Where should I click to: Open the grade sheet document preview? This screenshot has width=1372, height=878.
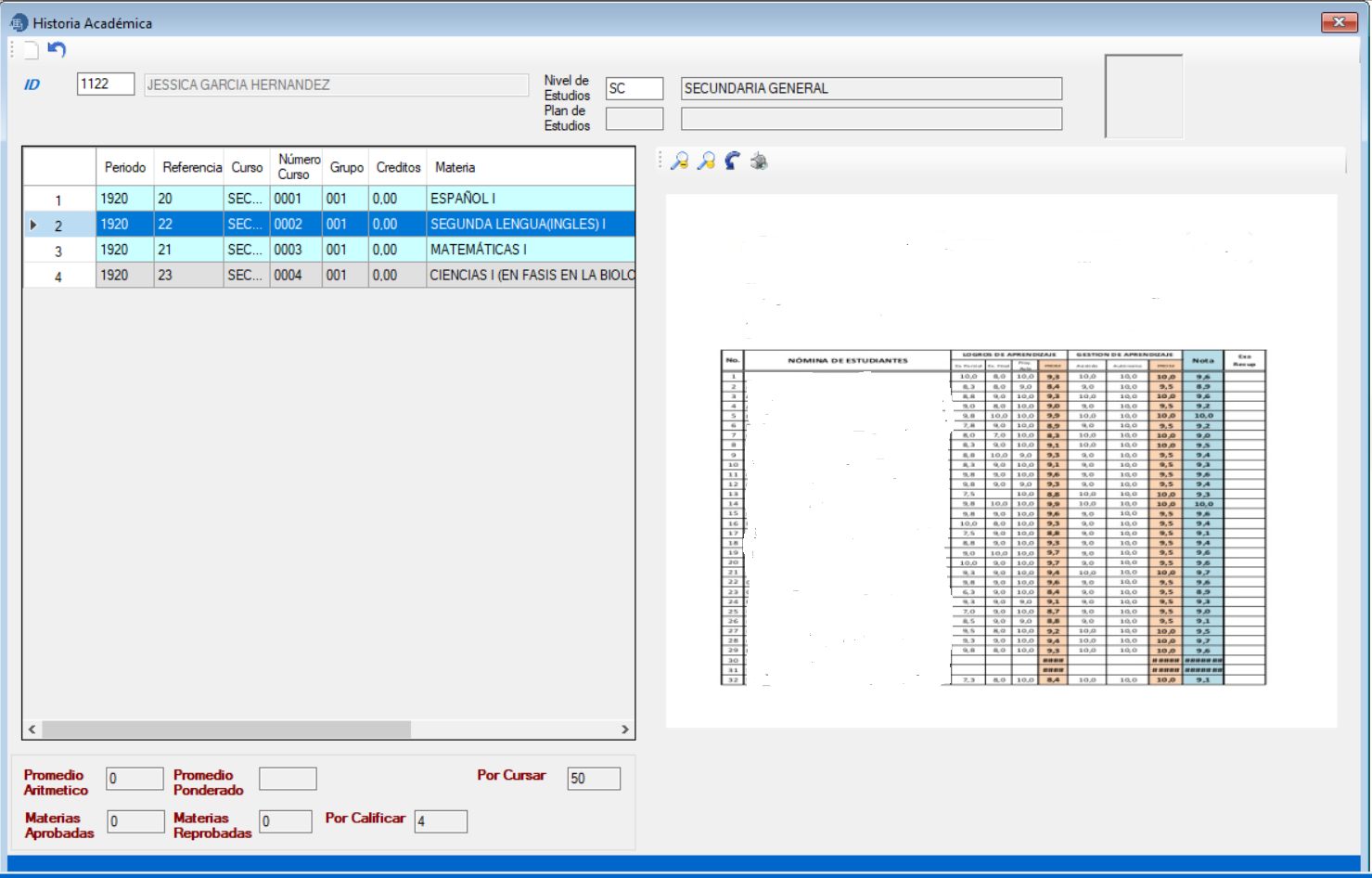(x=993, y=517)
